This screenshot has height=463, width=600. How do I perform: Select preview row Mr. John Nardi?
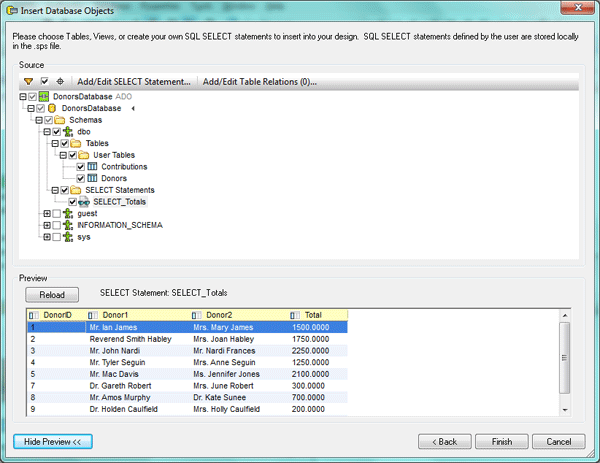pyautogui.click(x=188, y=351)
